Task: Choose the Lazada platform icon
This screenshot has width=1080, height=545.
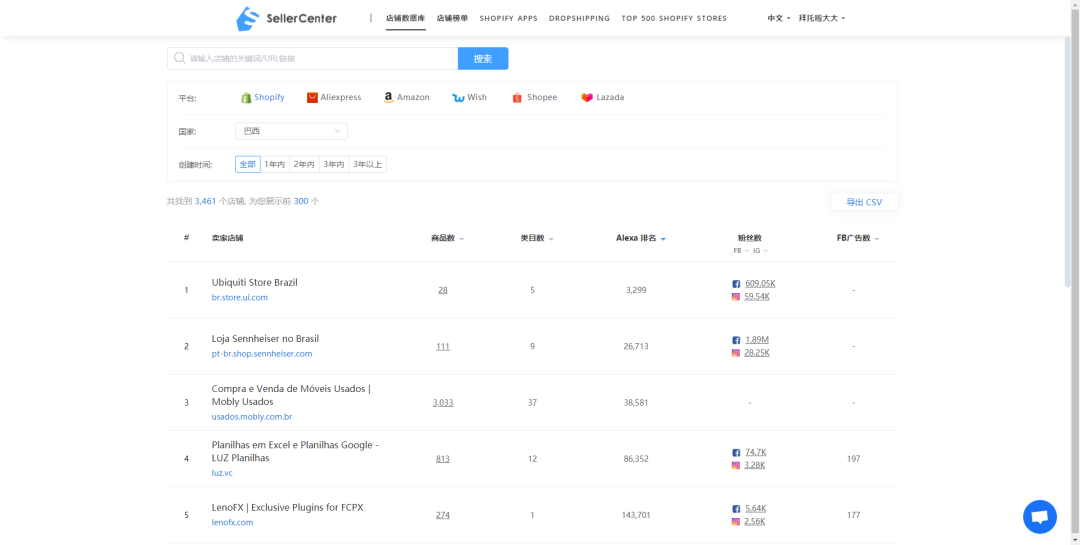Action: pos(587,98)
